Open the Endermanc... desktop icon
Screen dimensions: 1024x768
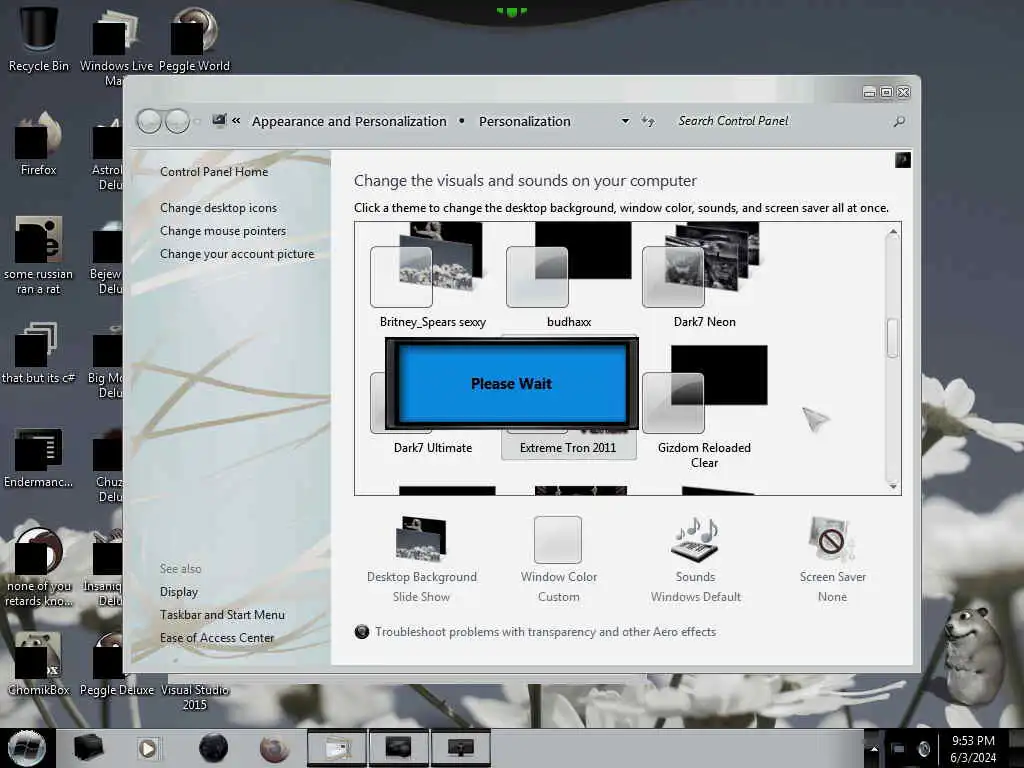click(38, 457)
